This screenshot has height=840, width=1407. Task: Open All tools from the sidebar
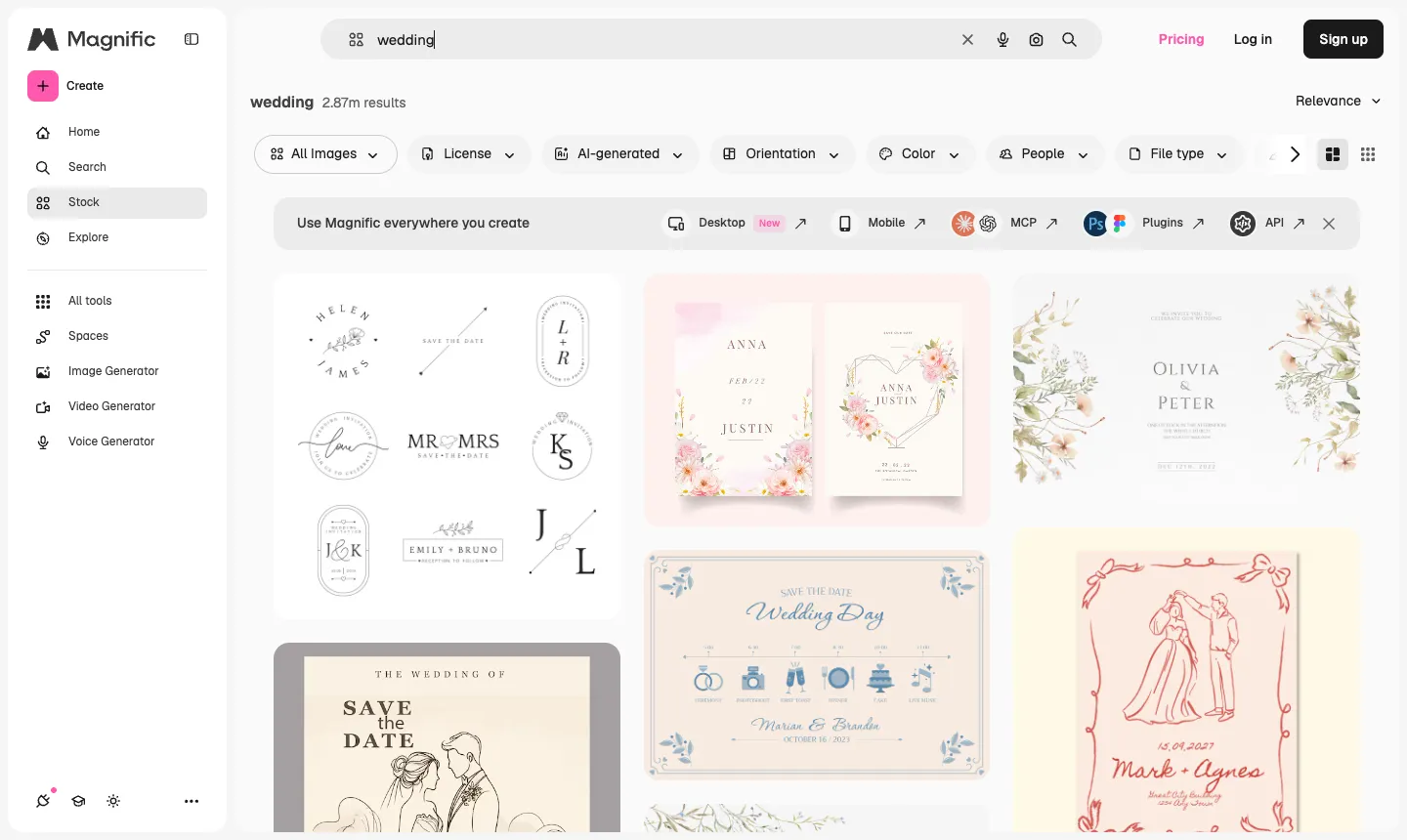point(117,301)
